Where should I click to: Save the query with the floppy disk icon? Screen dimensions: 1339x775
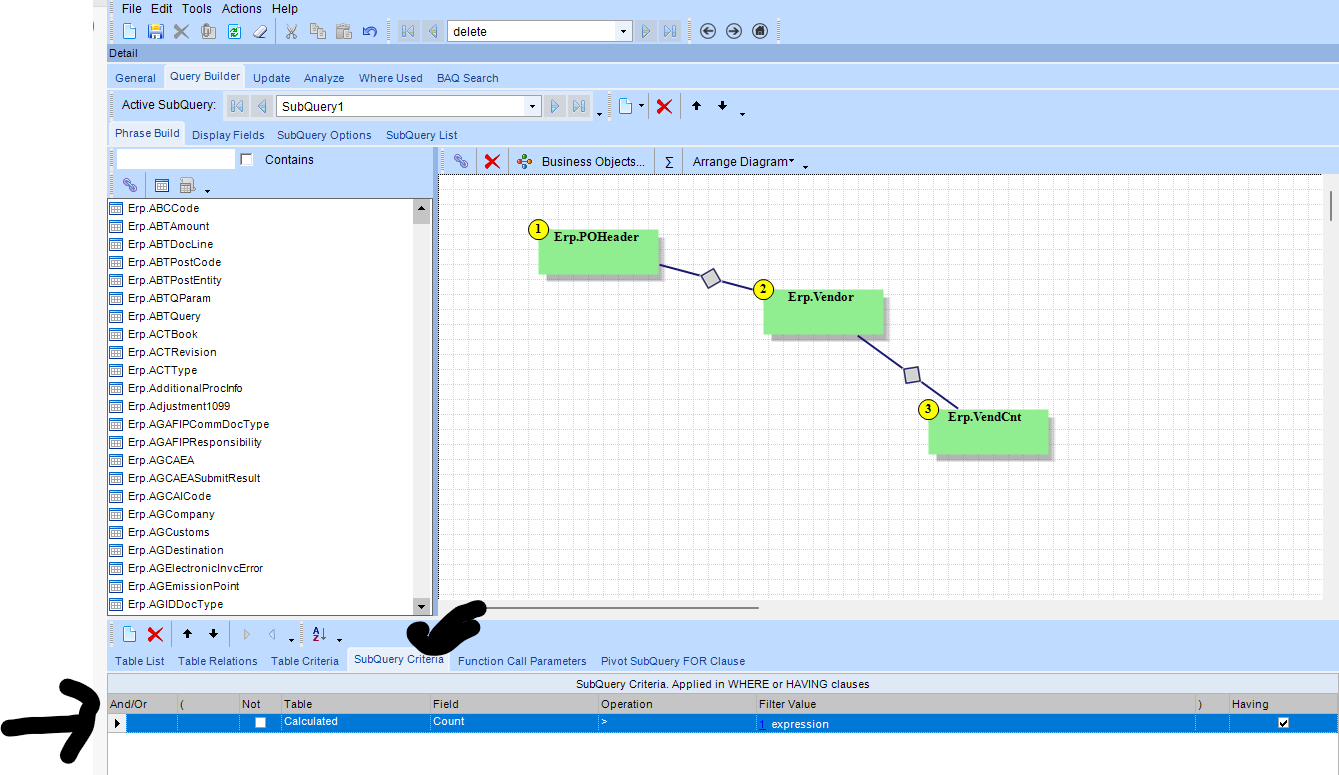tap(155, 32)
